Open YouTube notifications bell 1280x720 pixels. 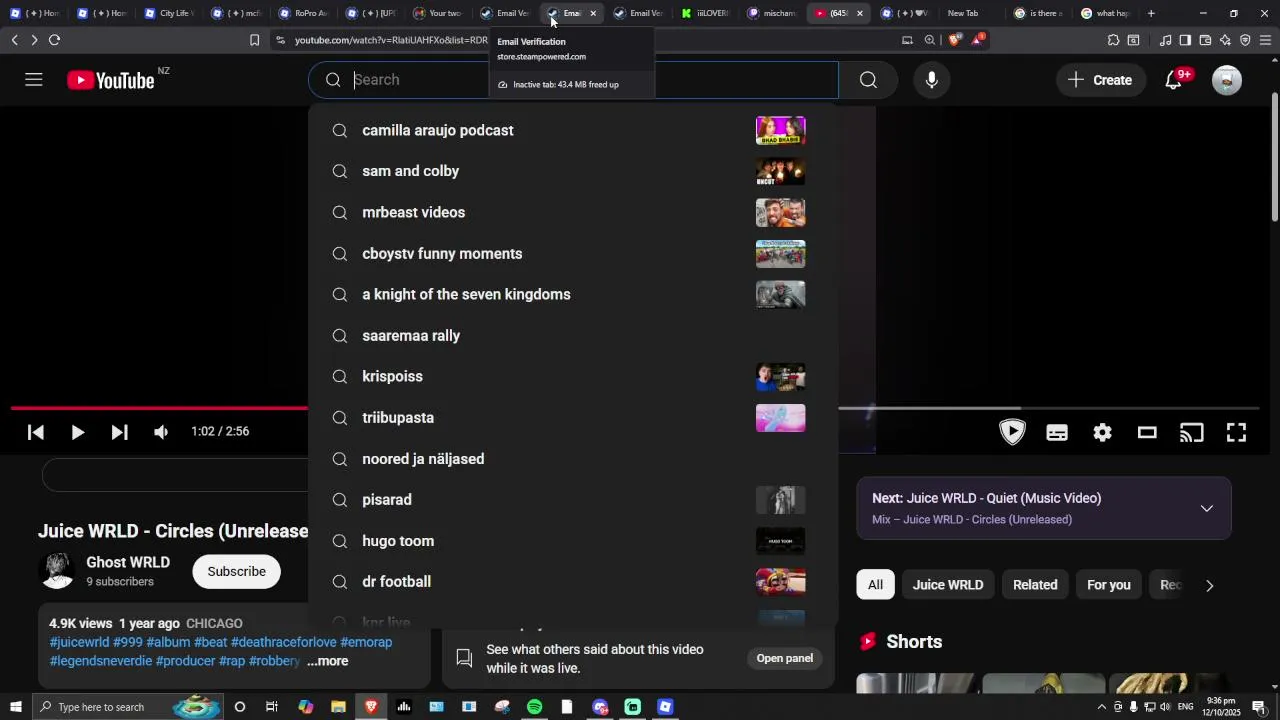(x=1175, y=80)
